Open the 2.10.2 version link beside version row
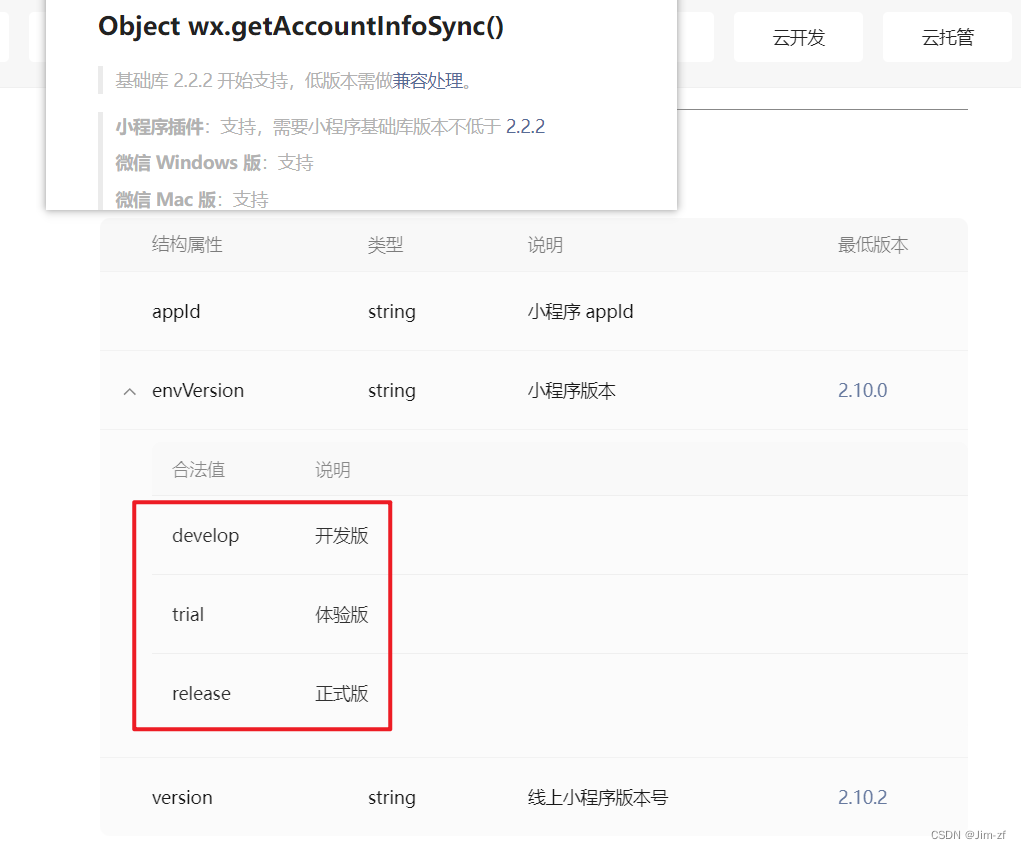 (x=862, y=797)
